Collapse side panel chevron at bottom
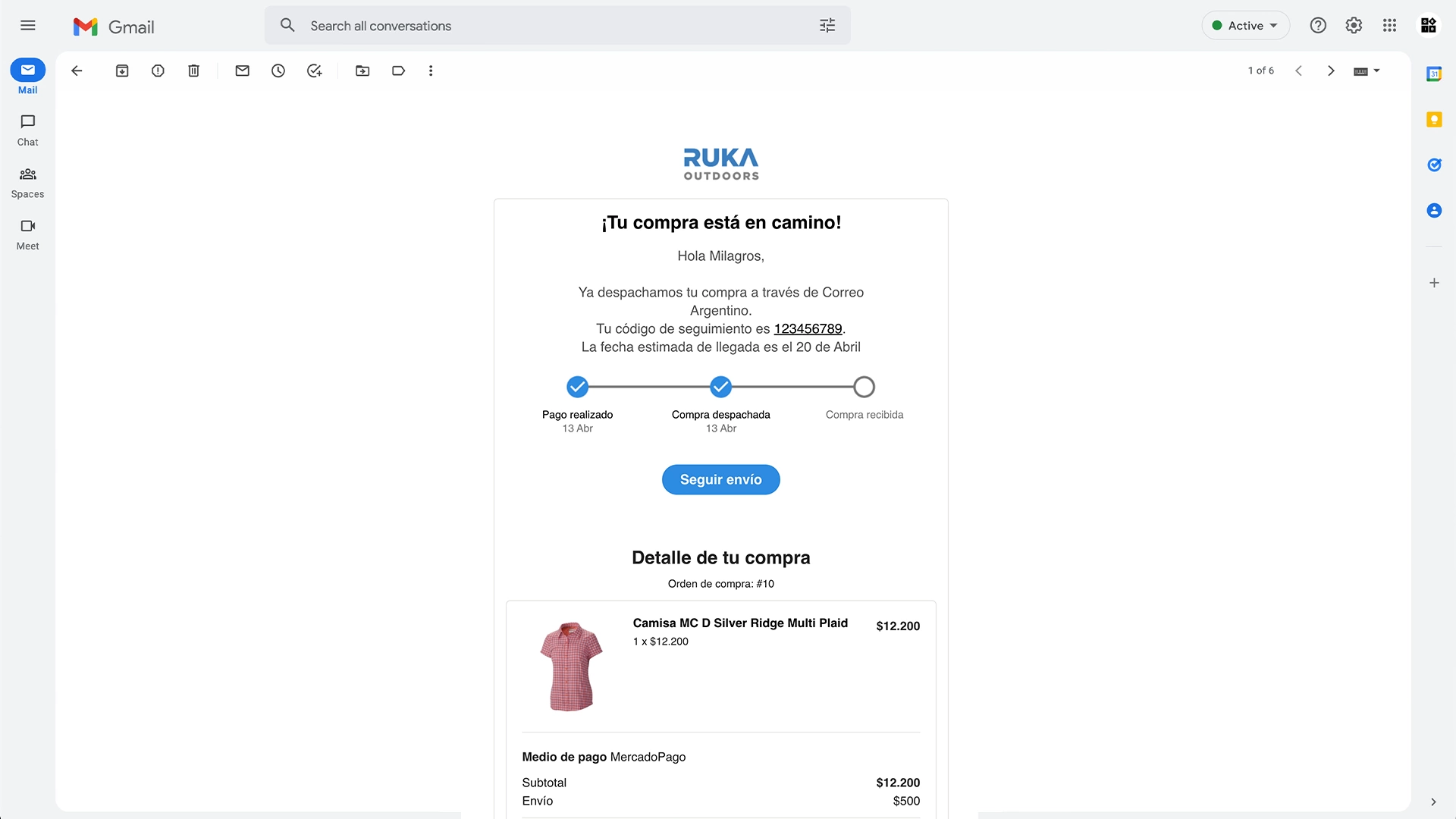 (1433, 802)
